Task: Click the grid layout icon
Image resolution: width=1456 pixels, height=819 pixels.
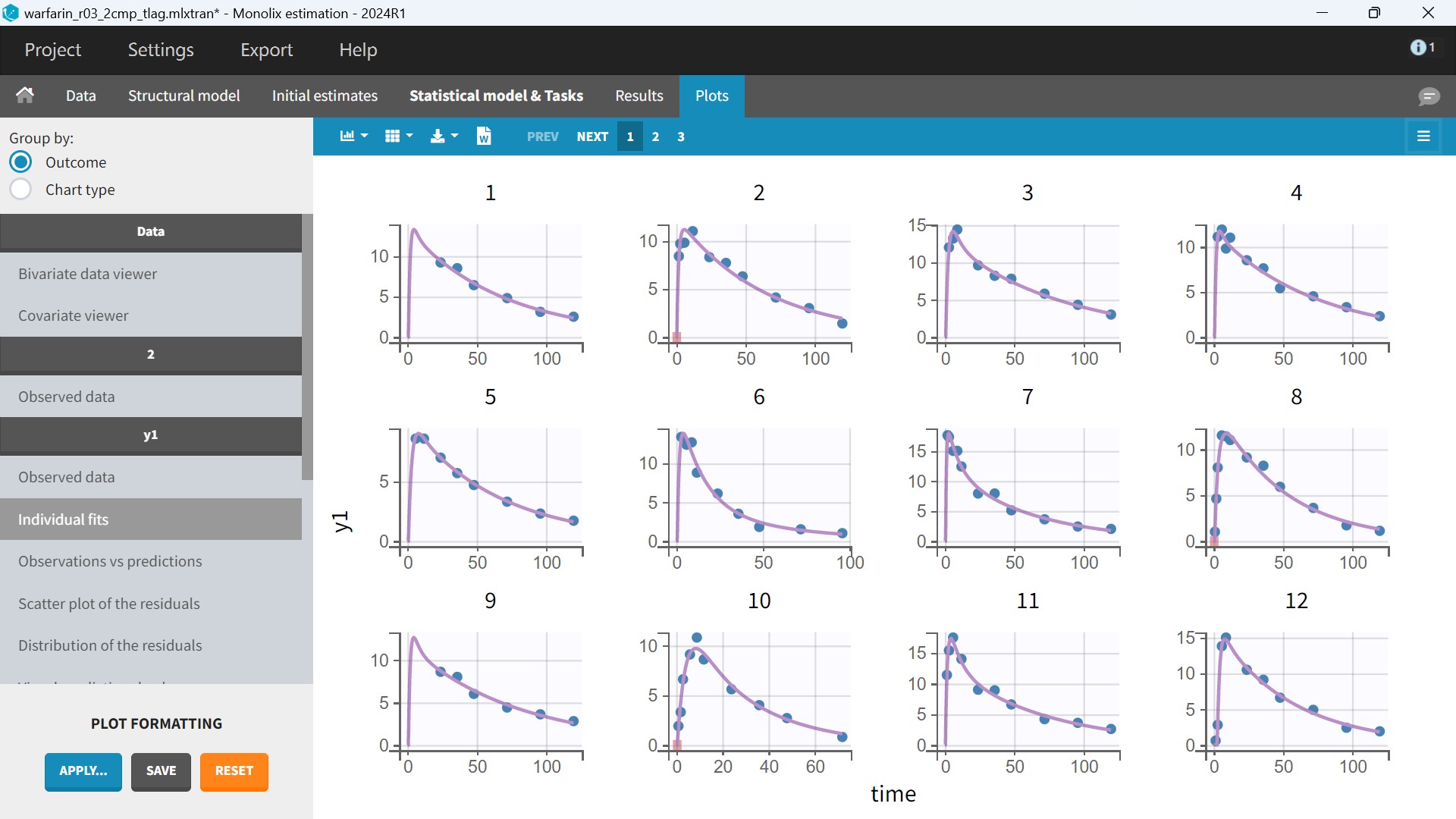Action: [x=392, y=136]
